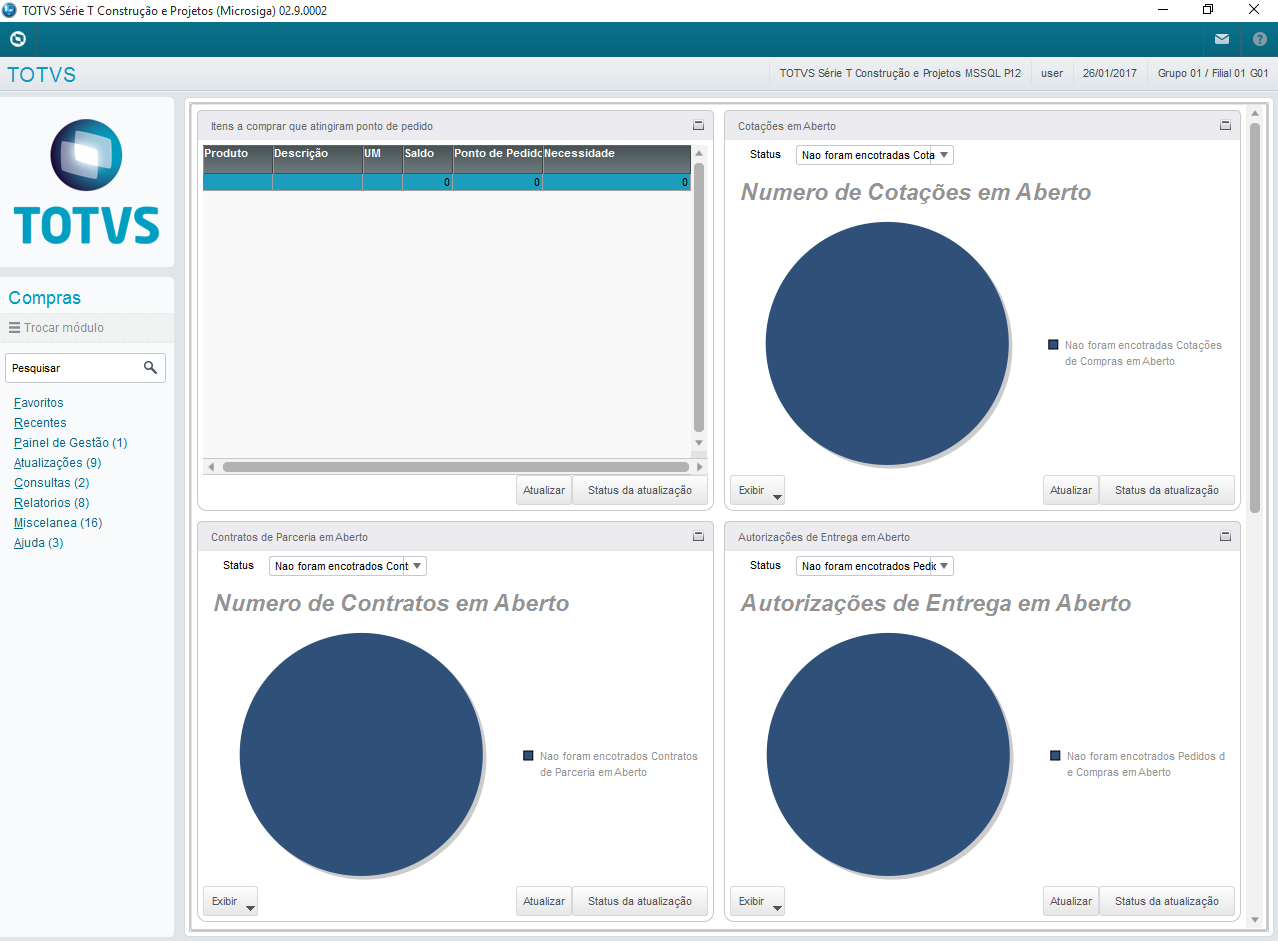The image size is (1278, 941).
Task: Collapse the Cotações em Aberto panel icon
Action: 1225,125
